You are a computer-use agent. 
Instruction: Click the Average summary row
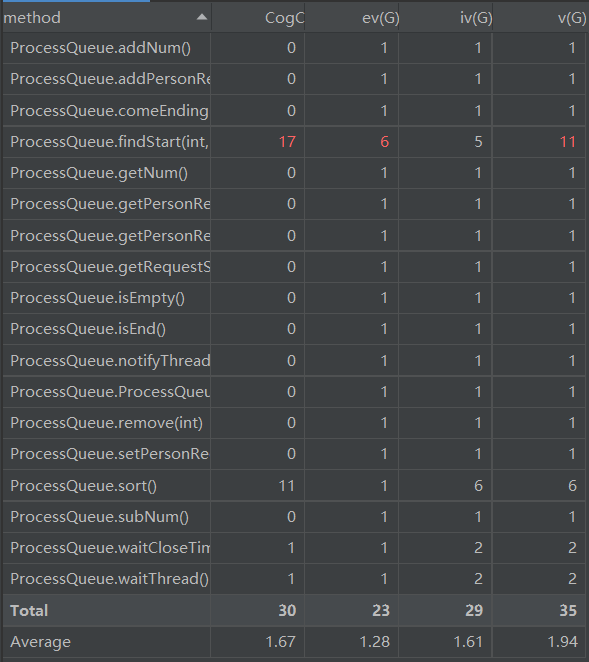pos(294,642)
